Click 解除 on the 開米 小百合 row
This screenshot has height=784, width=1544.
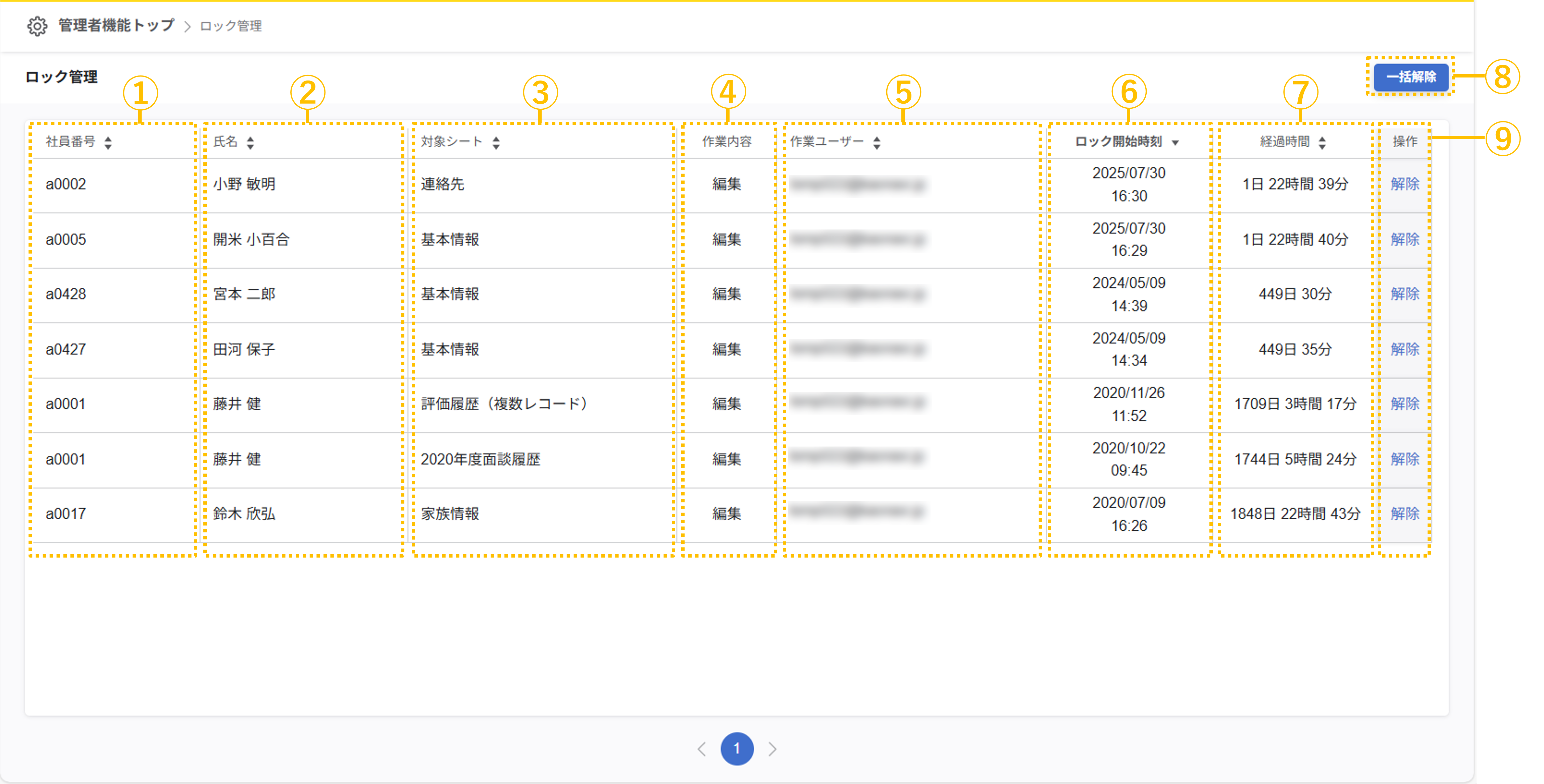coord(1404,239)
